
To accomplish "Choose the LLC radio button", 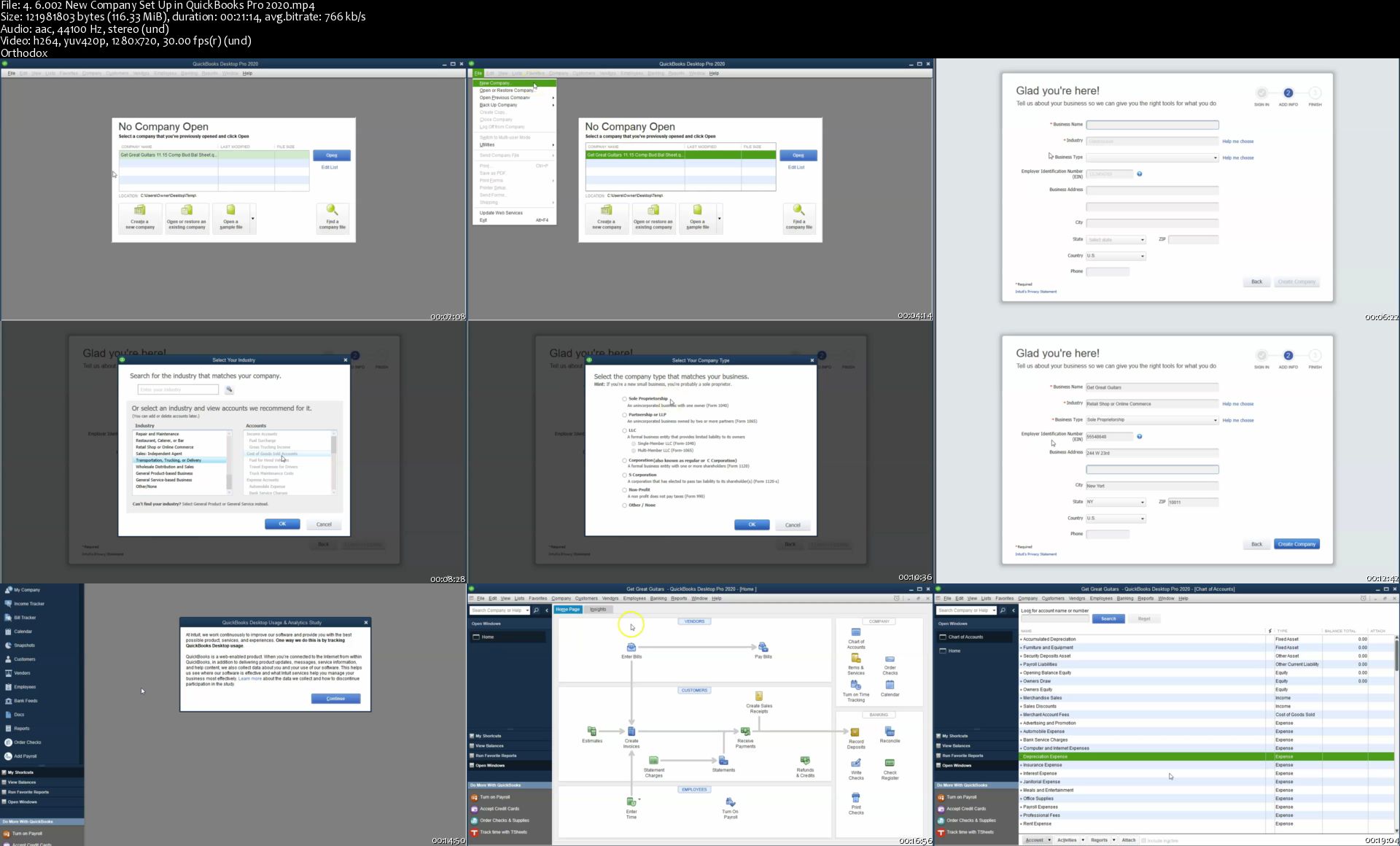I will (624, 431).
